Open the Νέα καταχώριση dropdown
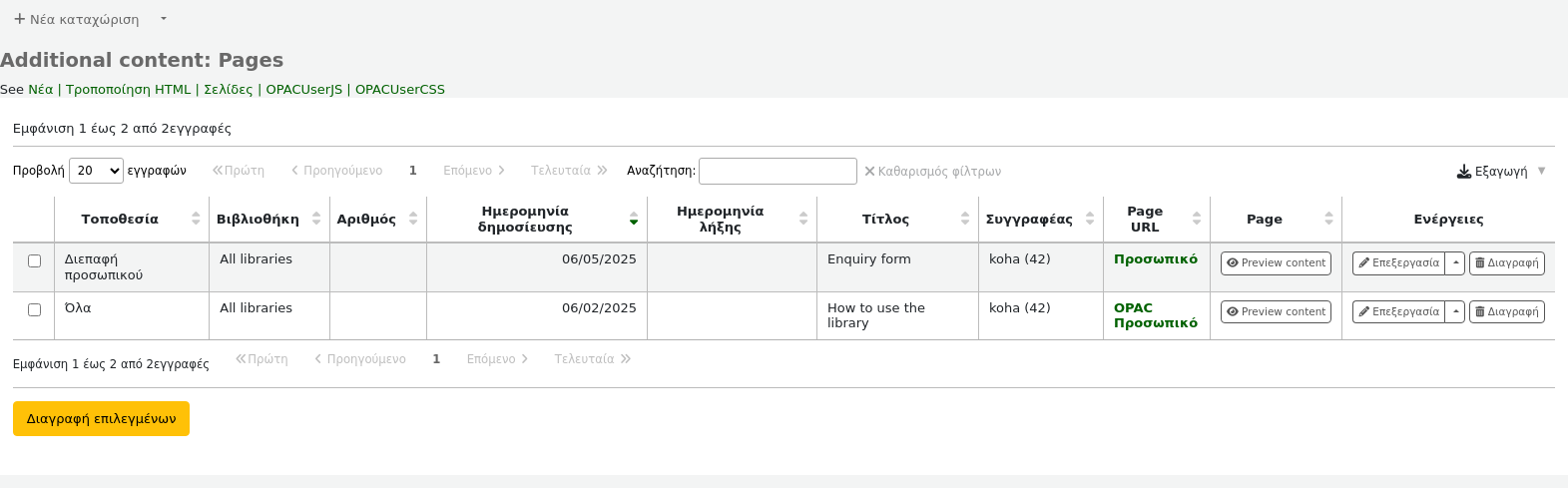1568x488 pixels. pyautogui.click(x=164, y=19)
